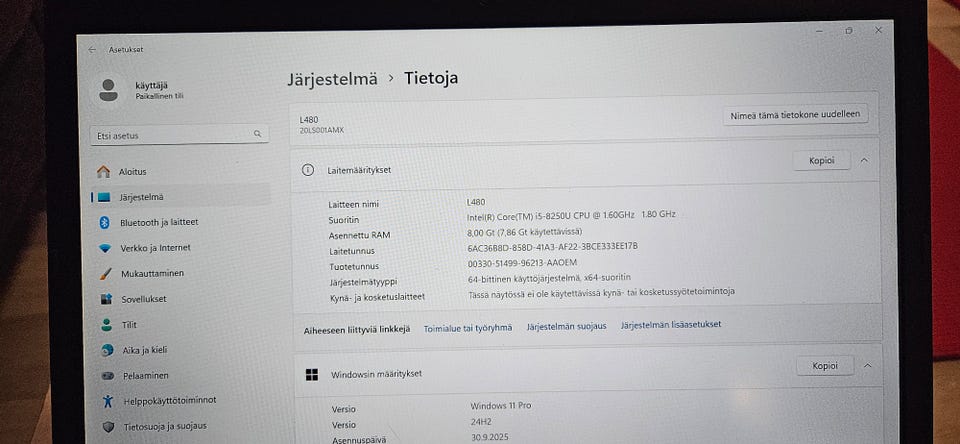Screen dimensions: 960x444
Task: Open the Järjestelmän lisäasetukset link
Action: 671,325
